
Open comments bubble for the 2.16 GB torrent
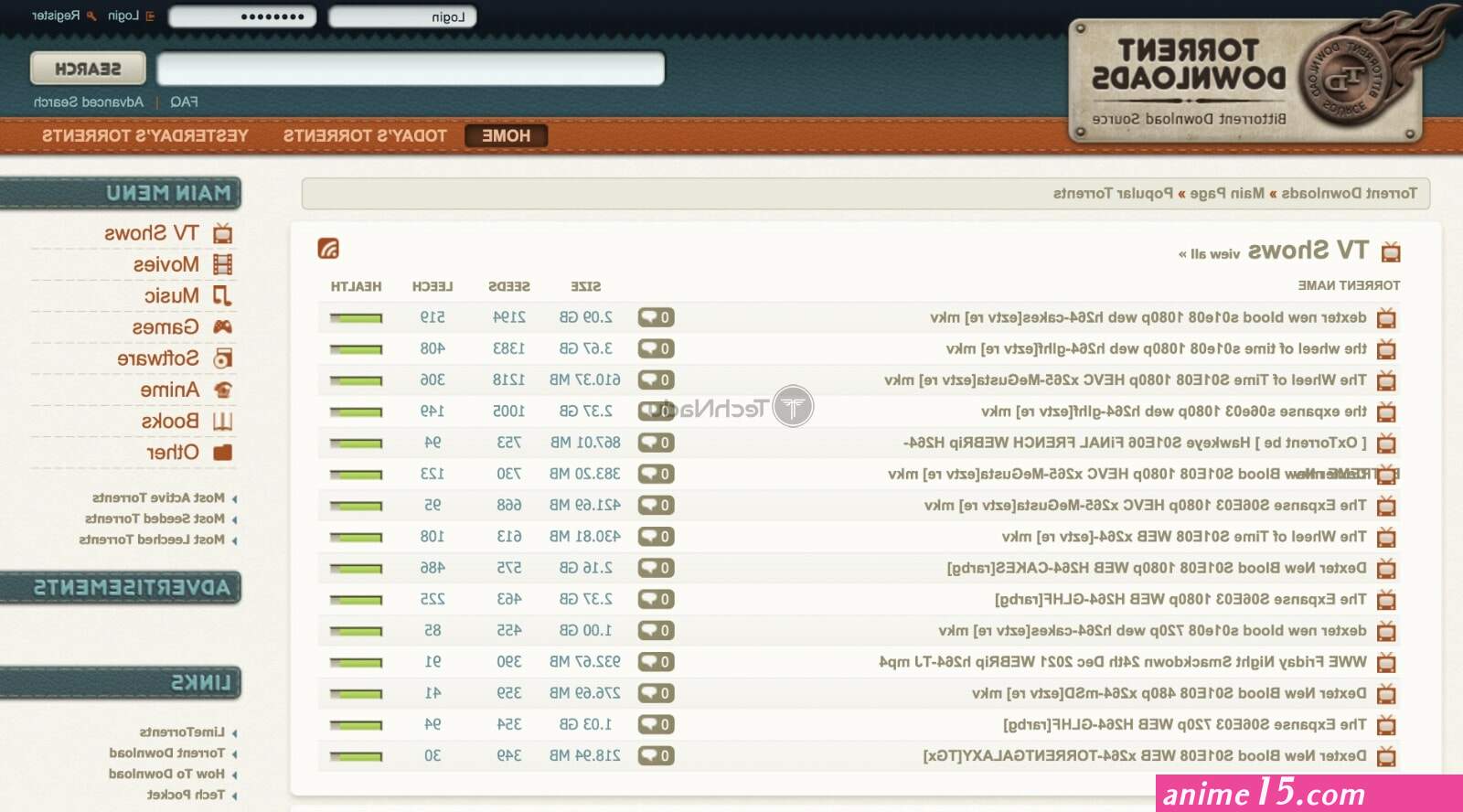pyautogui.click(x=657, y=568)
